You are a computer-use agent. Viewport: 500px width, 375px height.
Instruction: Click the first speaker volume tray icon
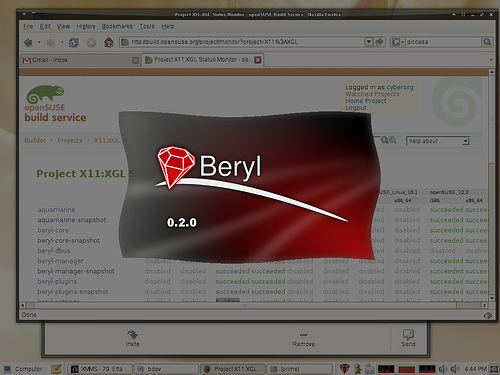[443, 369]
